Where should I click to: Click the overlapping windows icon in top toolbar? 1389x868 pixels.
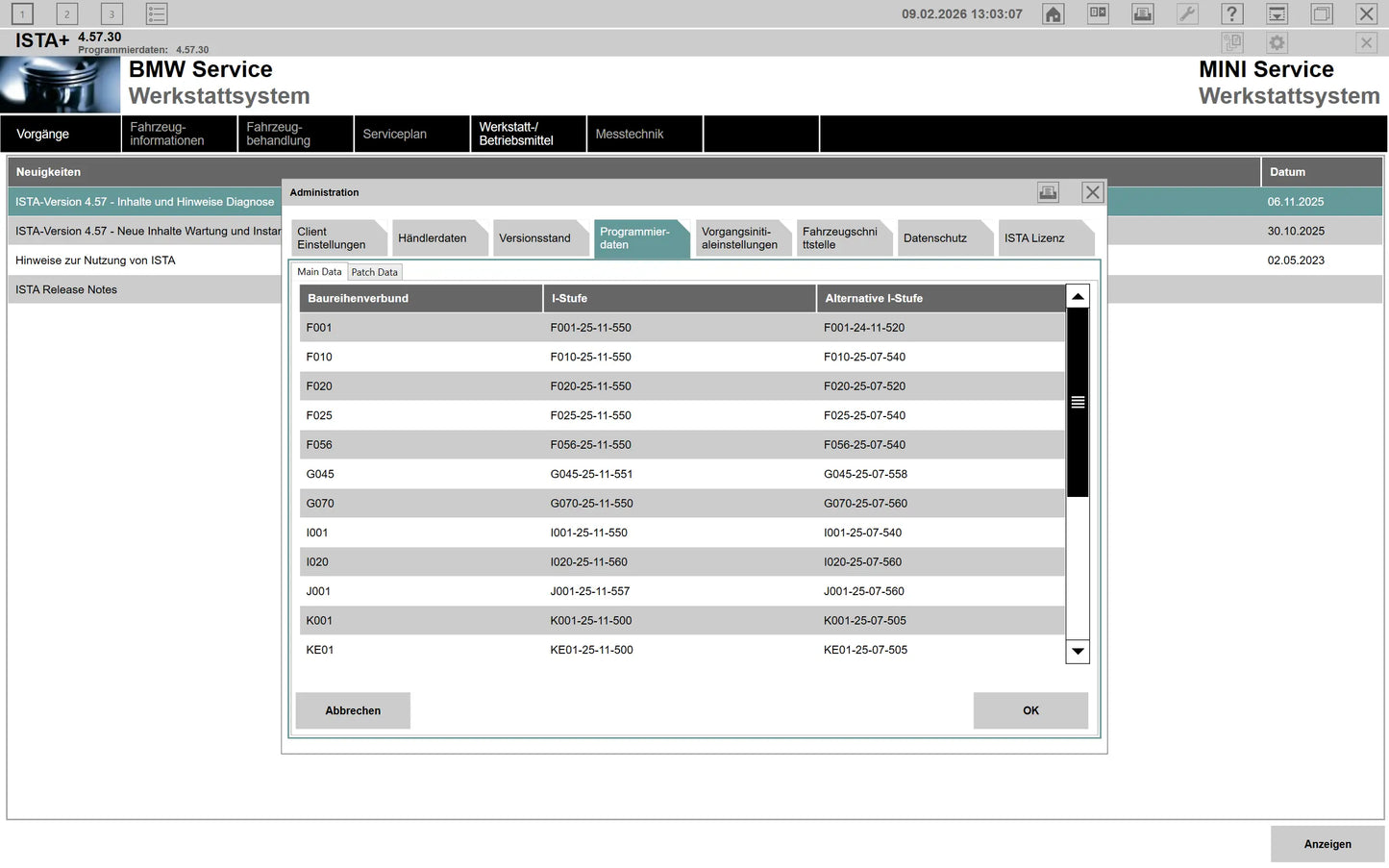(x=1322, y=14)
